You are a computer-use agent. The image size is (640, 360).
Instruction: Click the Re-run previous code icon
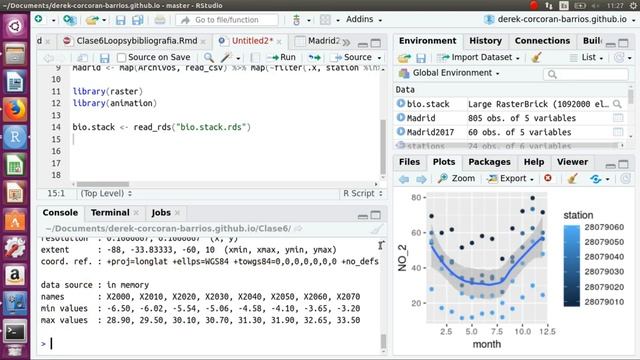coord(314,58)
